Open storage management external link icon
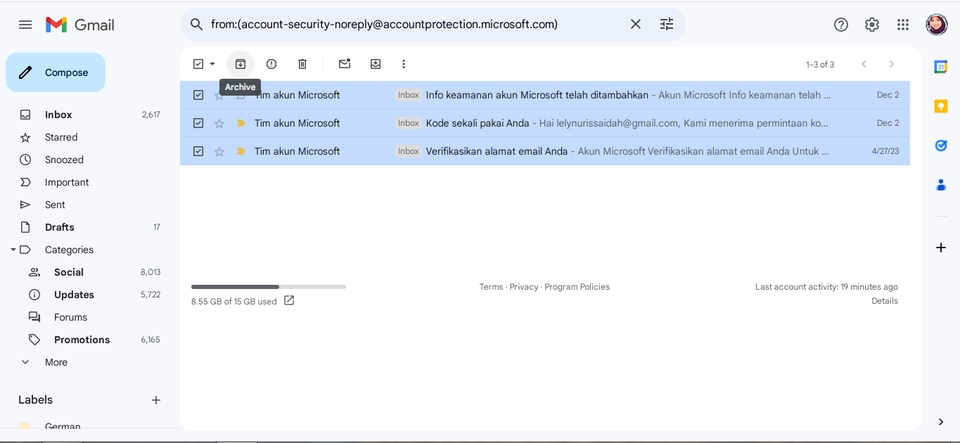 click(x=289, y=300)
